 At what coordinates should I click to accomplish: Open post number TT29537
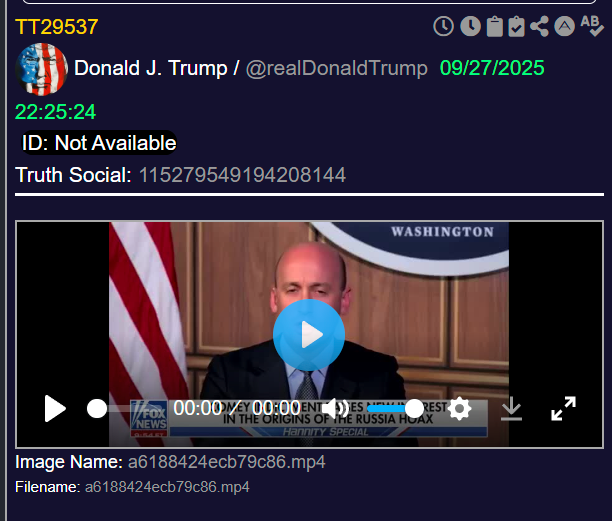(x=57, y=27)
